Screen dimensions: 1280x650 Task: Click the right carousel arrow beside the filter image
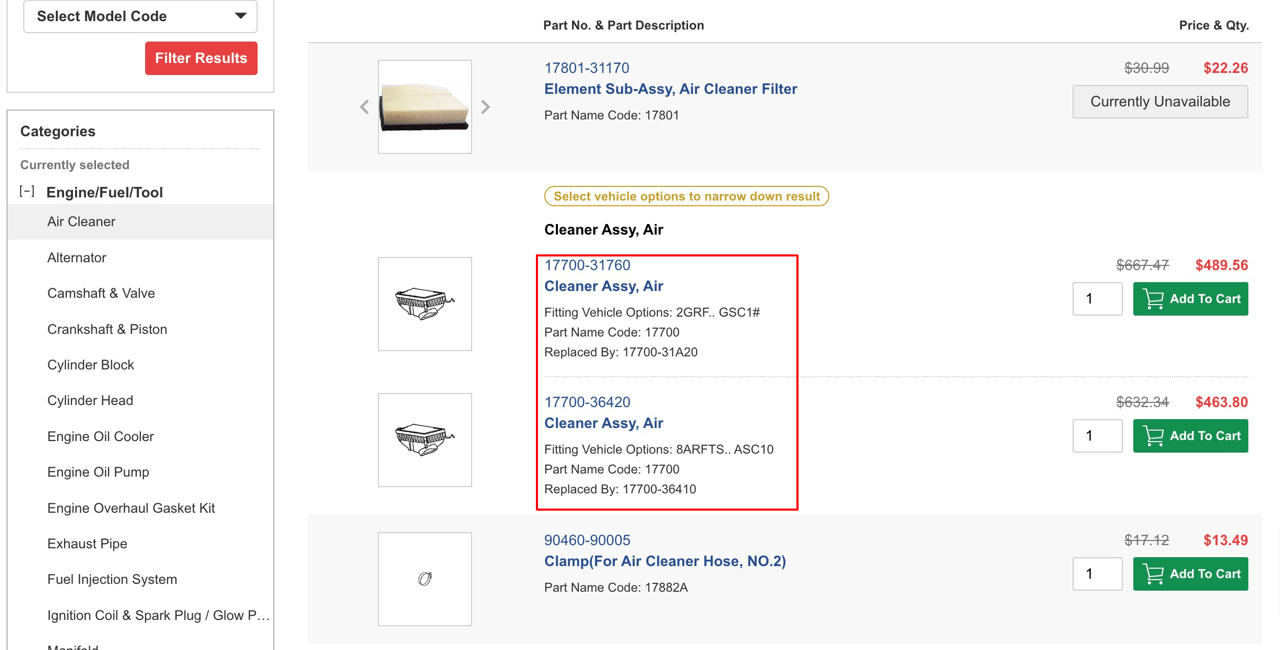(x=485, y=106)
